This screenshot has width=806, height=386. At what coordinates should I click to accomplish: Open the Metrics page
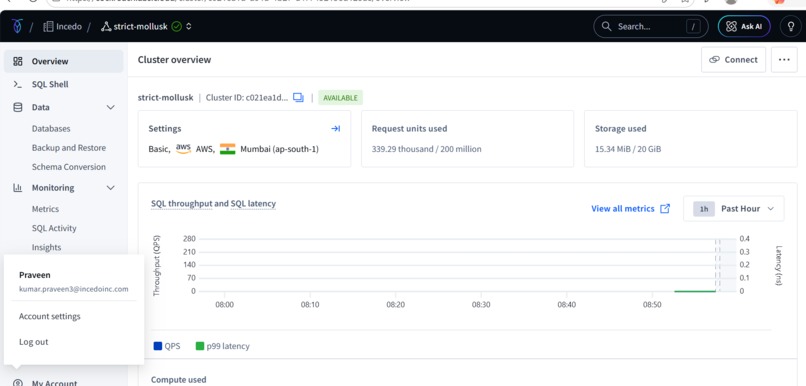45,209
